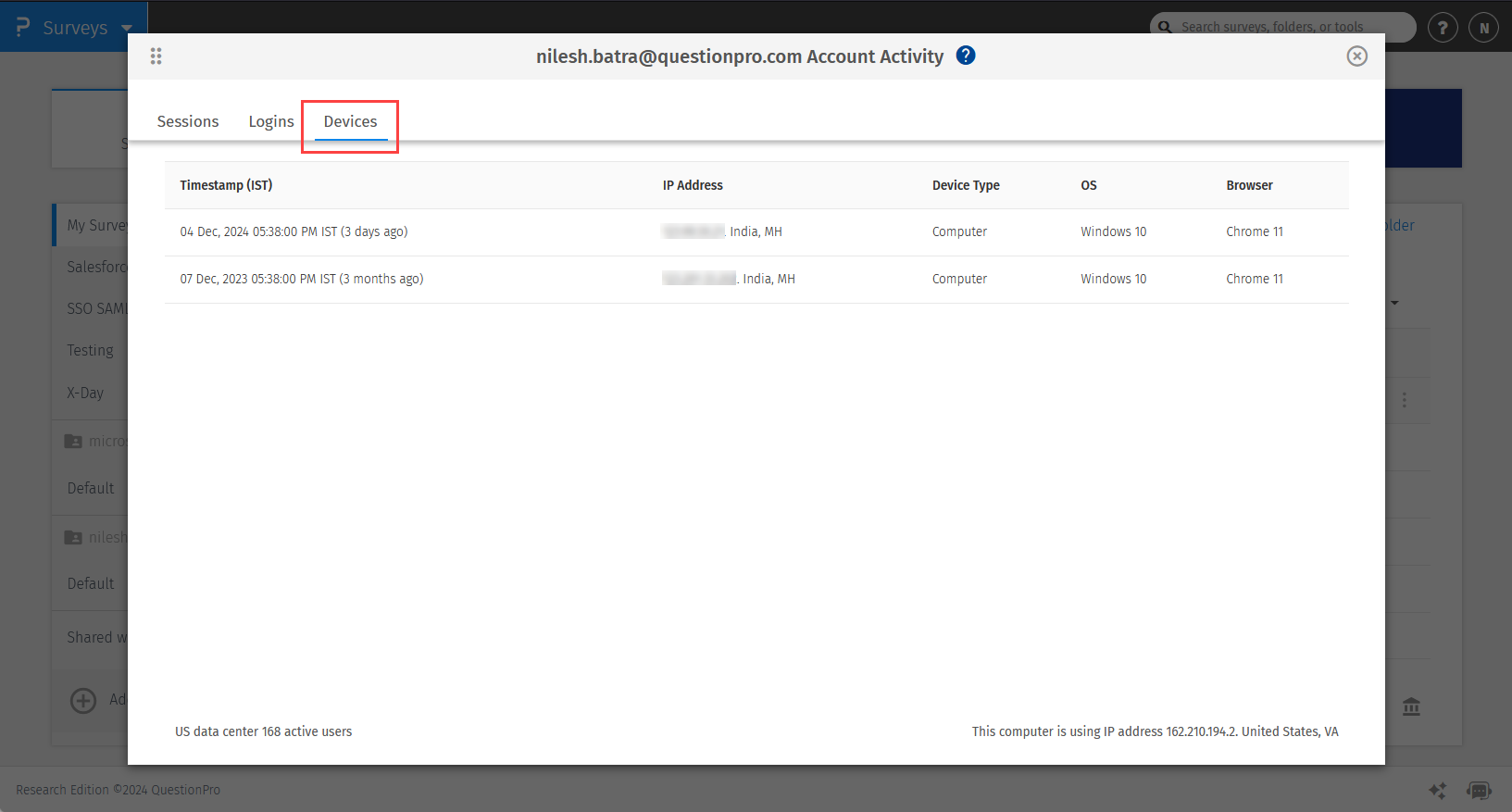Click Windows 10 in the 04 Dec 2024 row
Viewport: 1512px width, 812px height.
(1113, 231)
